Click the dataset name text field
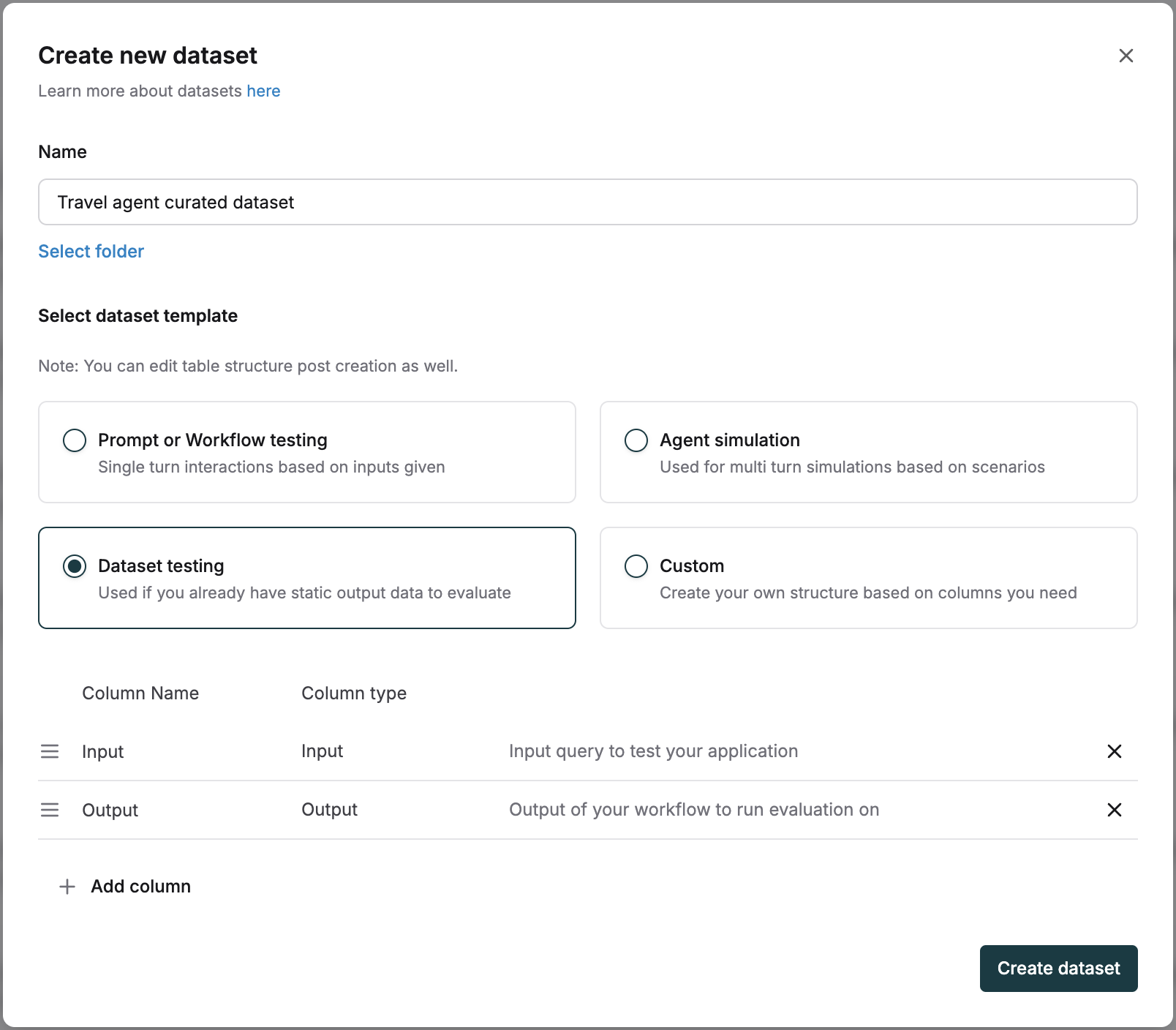Screen dimensions: 1176x1030 point(588,202)
